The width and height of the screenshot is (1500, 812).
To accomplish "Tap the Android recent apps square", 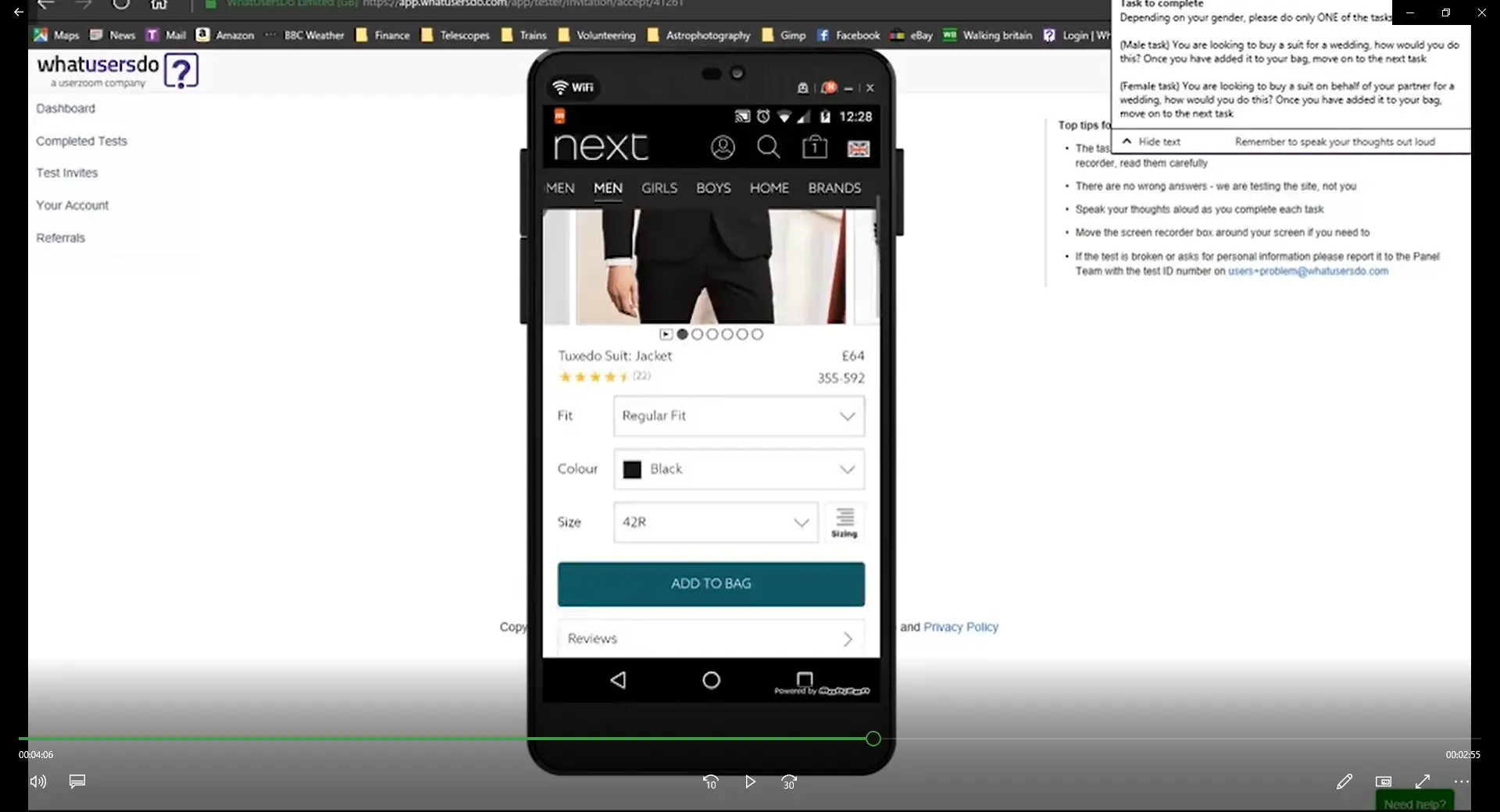I will click(805, 678).
